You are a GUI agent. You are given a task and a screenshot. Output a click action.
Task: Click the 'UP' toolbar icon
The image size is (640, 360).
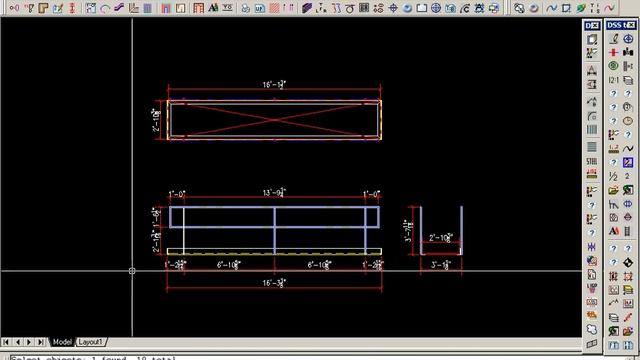pos(260,8)
